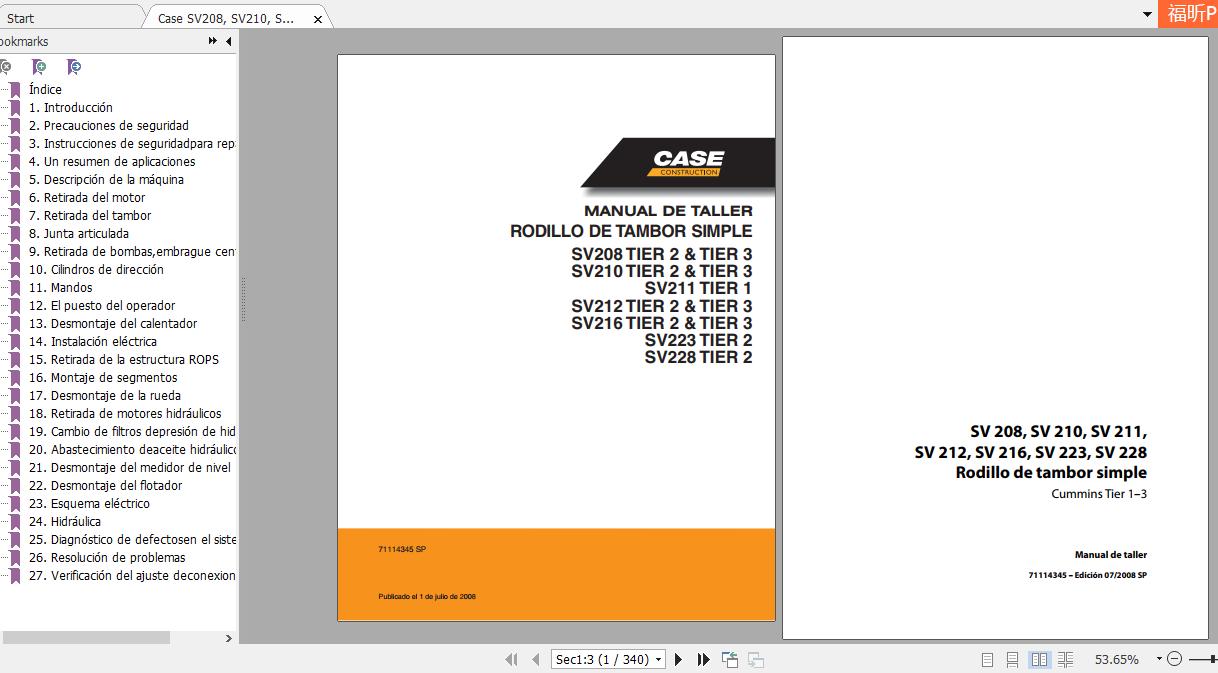
Task: Close the Case SV208 document tab
Action: (318, 19)
